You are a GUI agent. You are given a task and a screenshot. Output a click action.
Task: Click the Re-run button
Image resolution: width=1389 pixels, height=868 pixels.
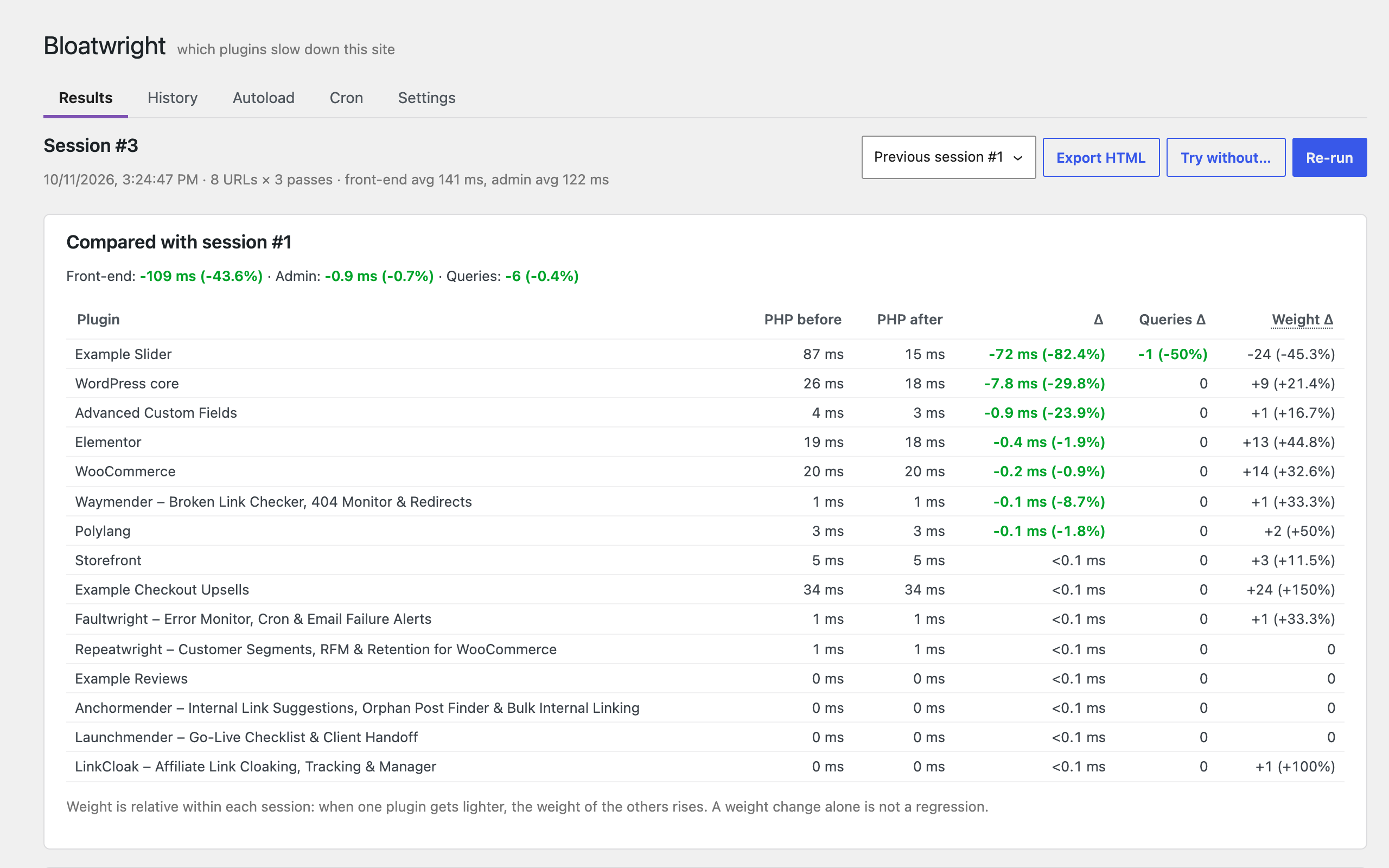click(1329, 157)
